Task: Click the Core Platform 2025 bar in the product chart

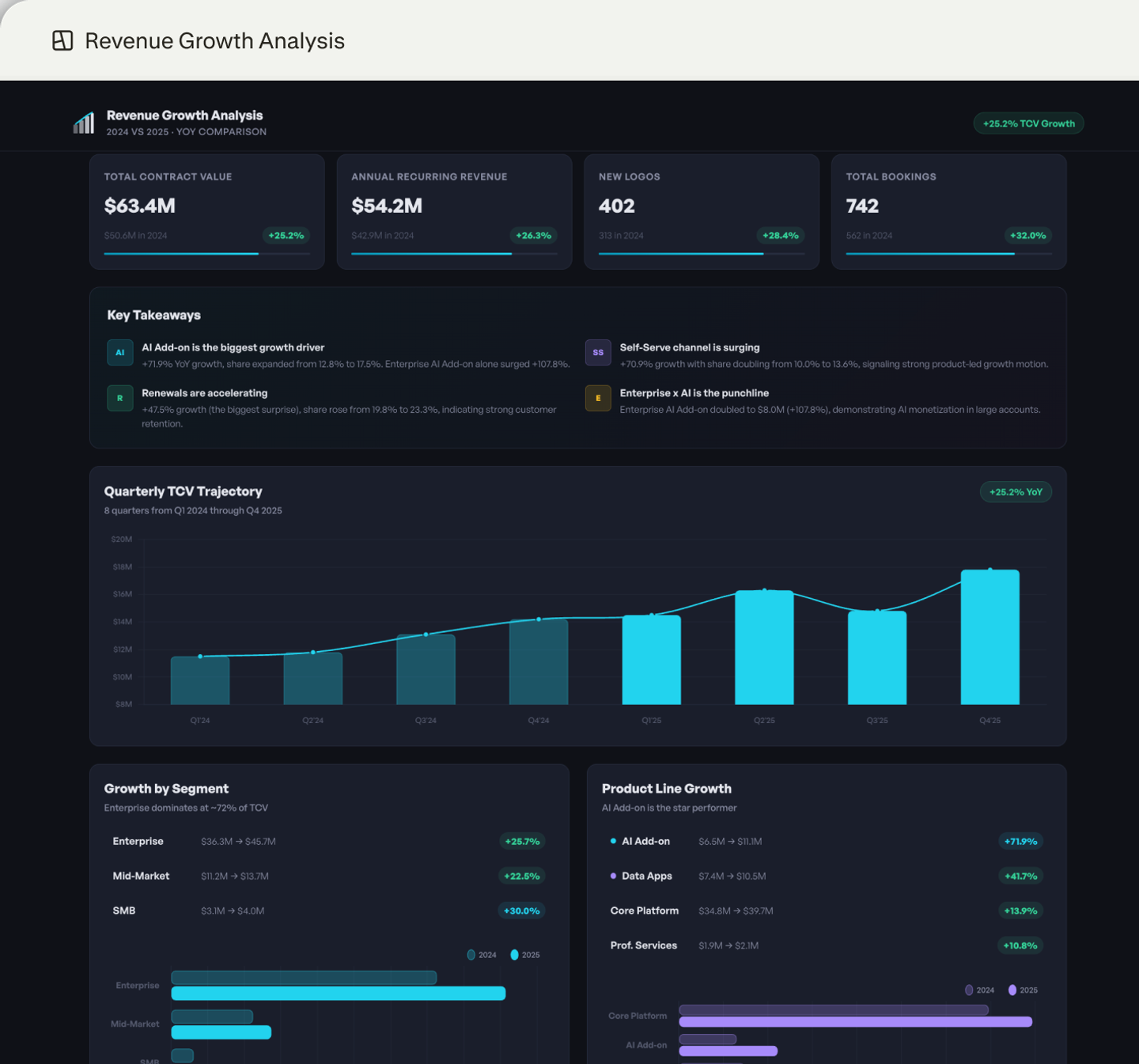Action: (856, 1022)
